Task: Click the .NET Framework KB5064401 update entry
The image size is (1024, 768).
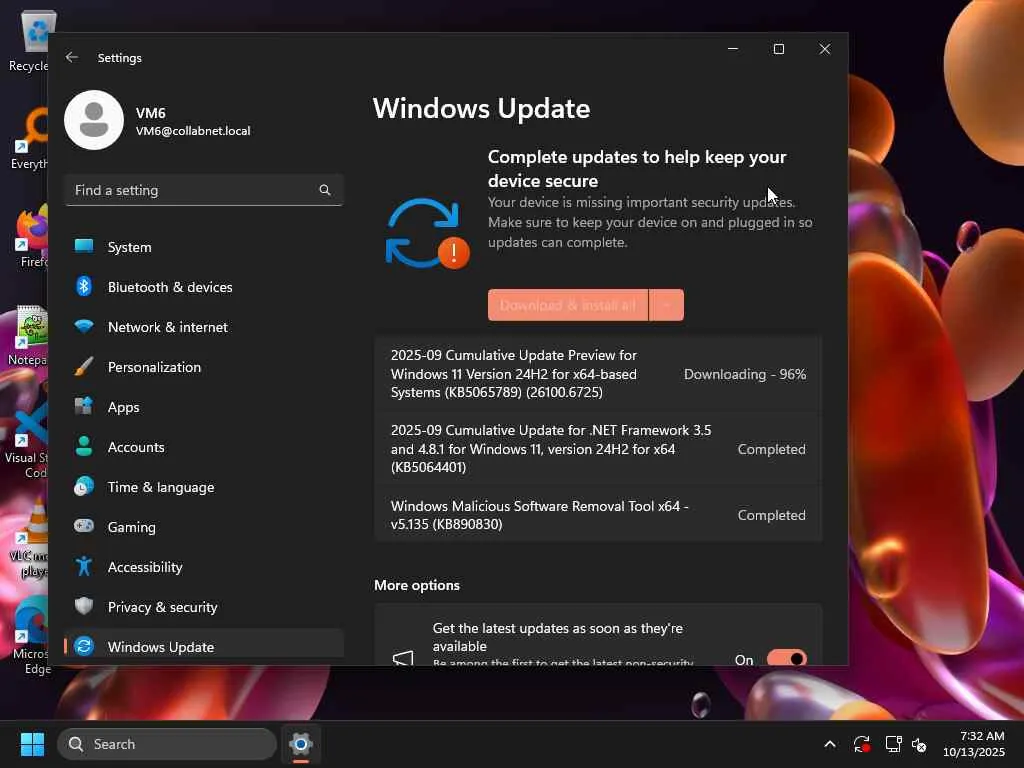Action: [598, 449]
